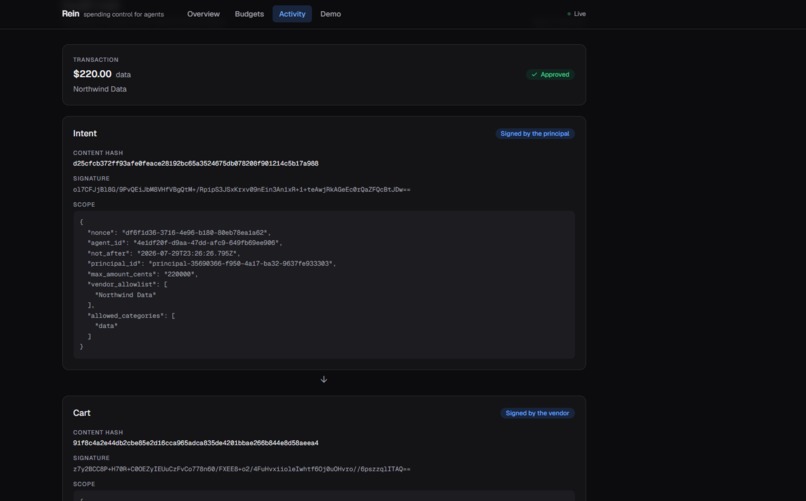
Task: Open the Overview tab
Action: pos(203,14)
